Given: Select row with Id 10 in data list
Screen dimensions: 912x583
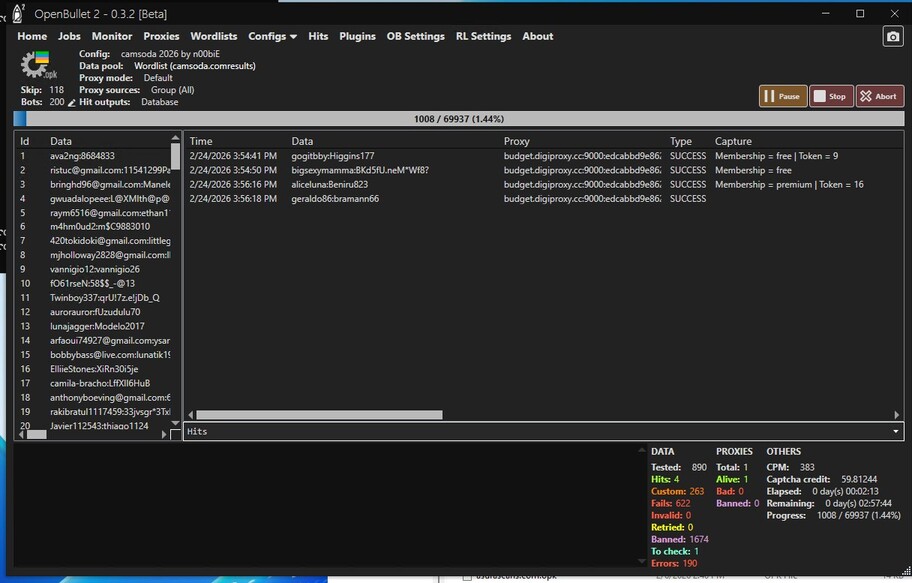Looking at the screenshot, I should (93, 283).
